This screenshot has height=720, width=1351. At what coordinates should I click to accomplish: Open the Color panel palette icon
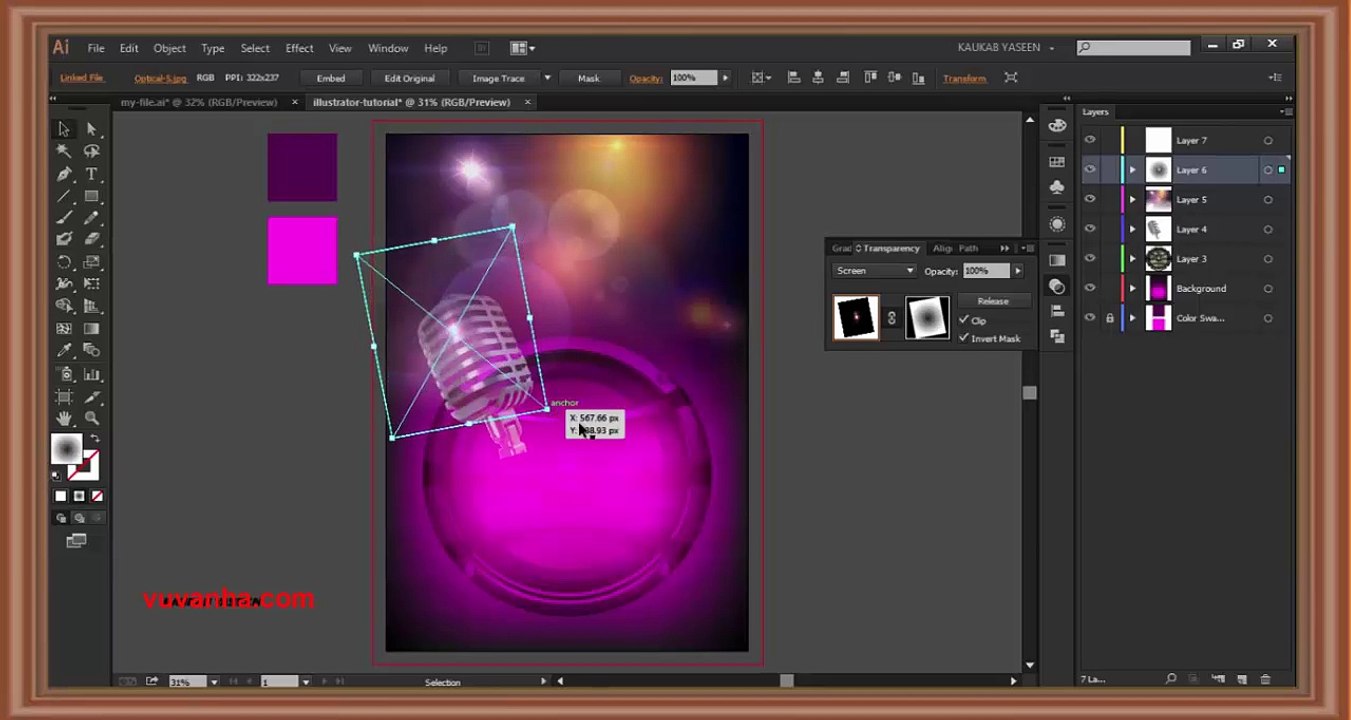click(x=1057, y=126)
